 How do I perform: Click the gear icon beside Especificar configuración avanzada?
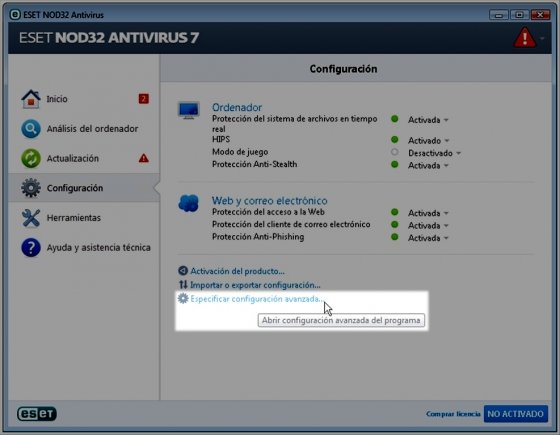[183, 298]
